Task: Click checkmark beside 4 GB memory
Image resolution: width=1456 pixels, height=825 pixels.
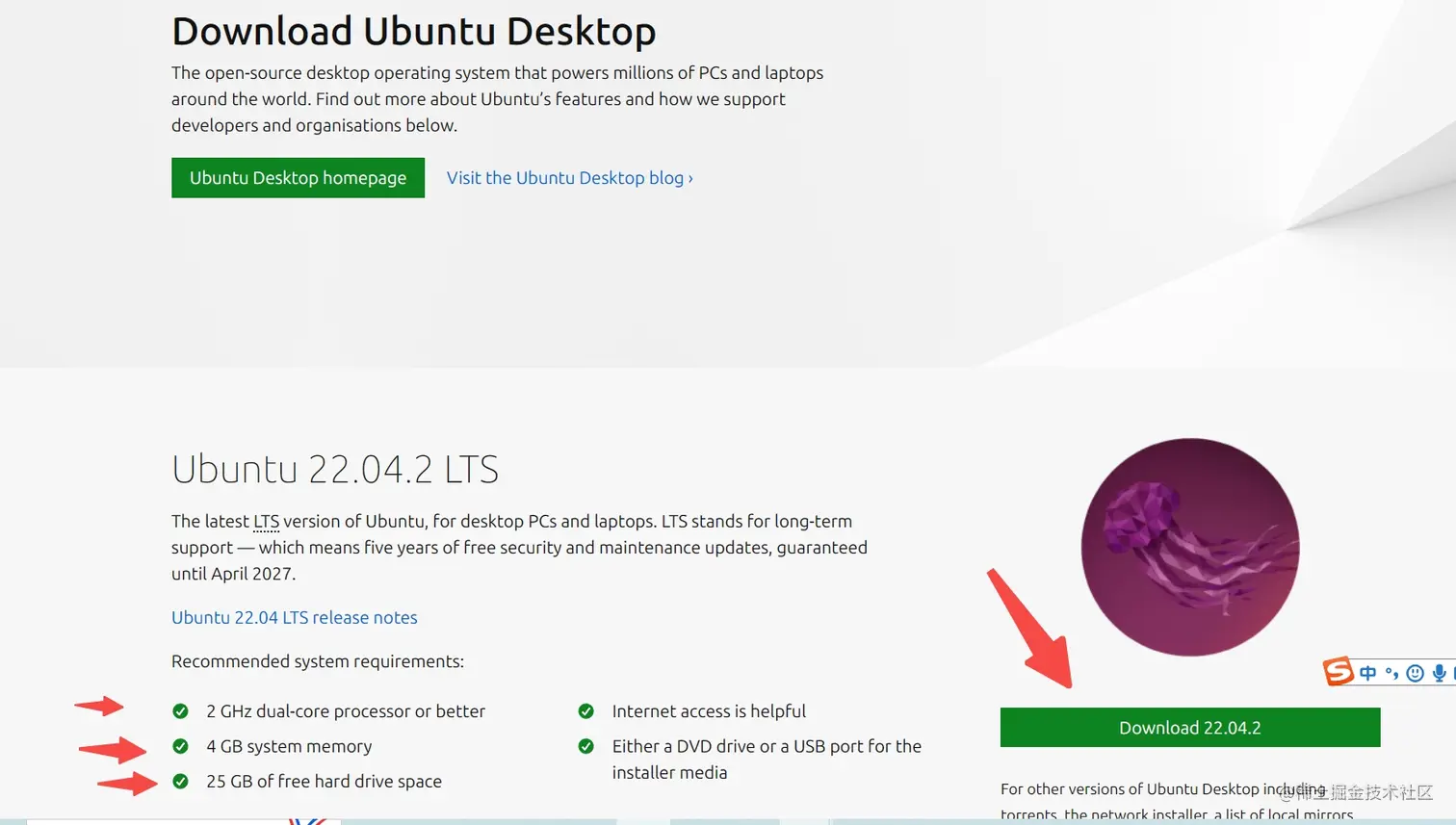Action: [180, 746]
